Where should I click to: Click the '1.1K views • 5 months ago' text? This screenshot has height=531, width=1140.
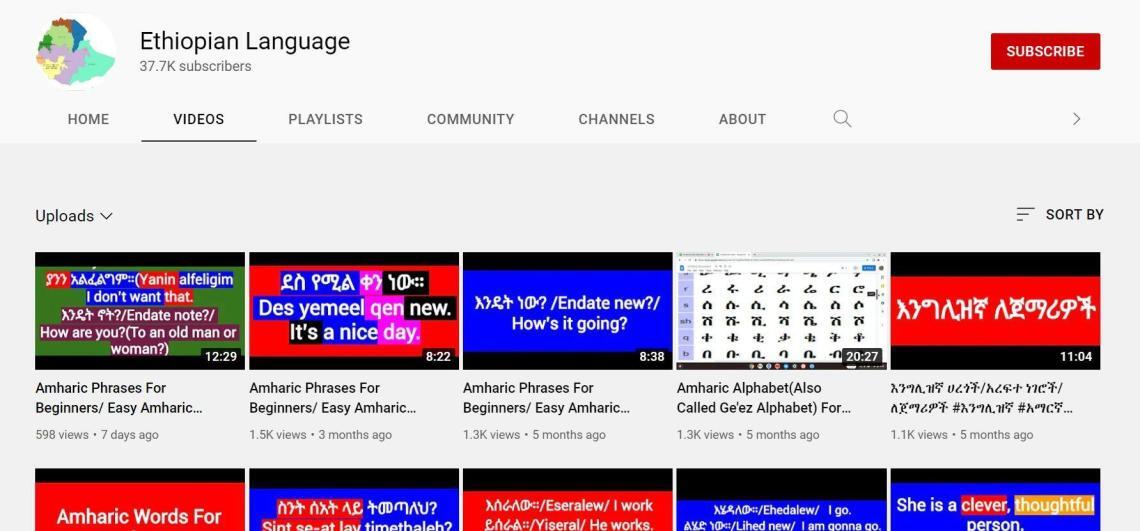(x=962, y=435)
